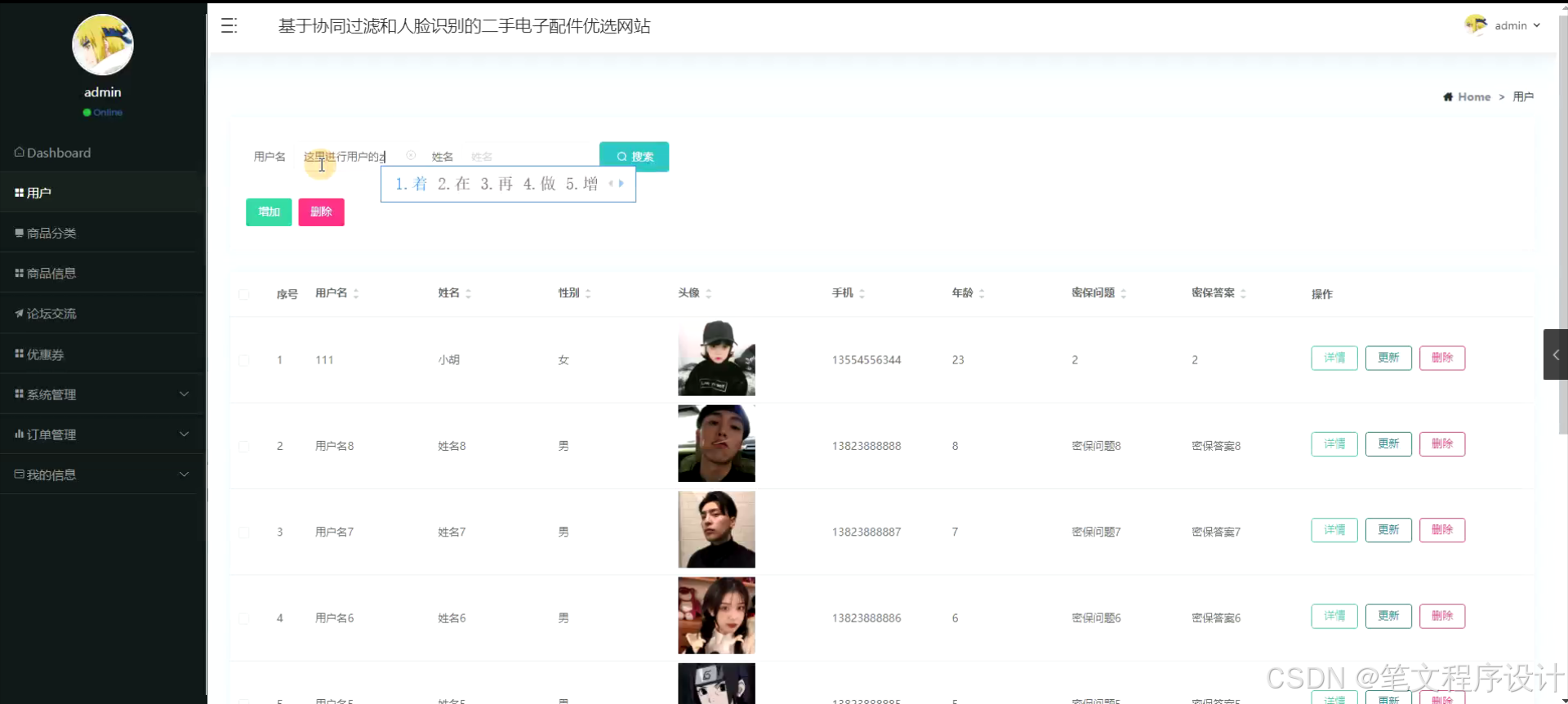This screenshot has height=704, width=1568.
Task: Sort by 性别 column sort arrows
Action: coord(588,293)
